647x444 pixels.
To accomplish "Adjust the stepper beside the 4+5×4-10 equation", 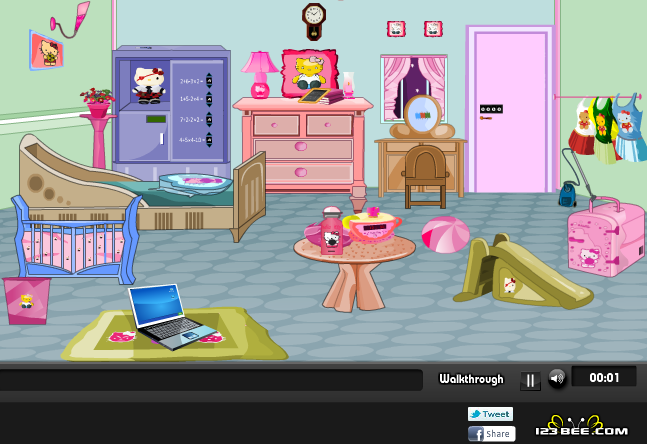I will (x=209, y=139).
